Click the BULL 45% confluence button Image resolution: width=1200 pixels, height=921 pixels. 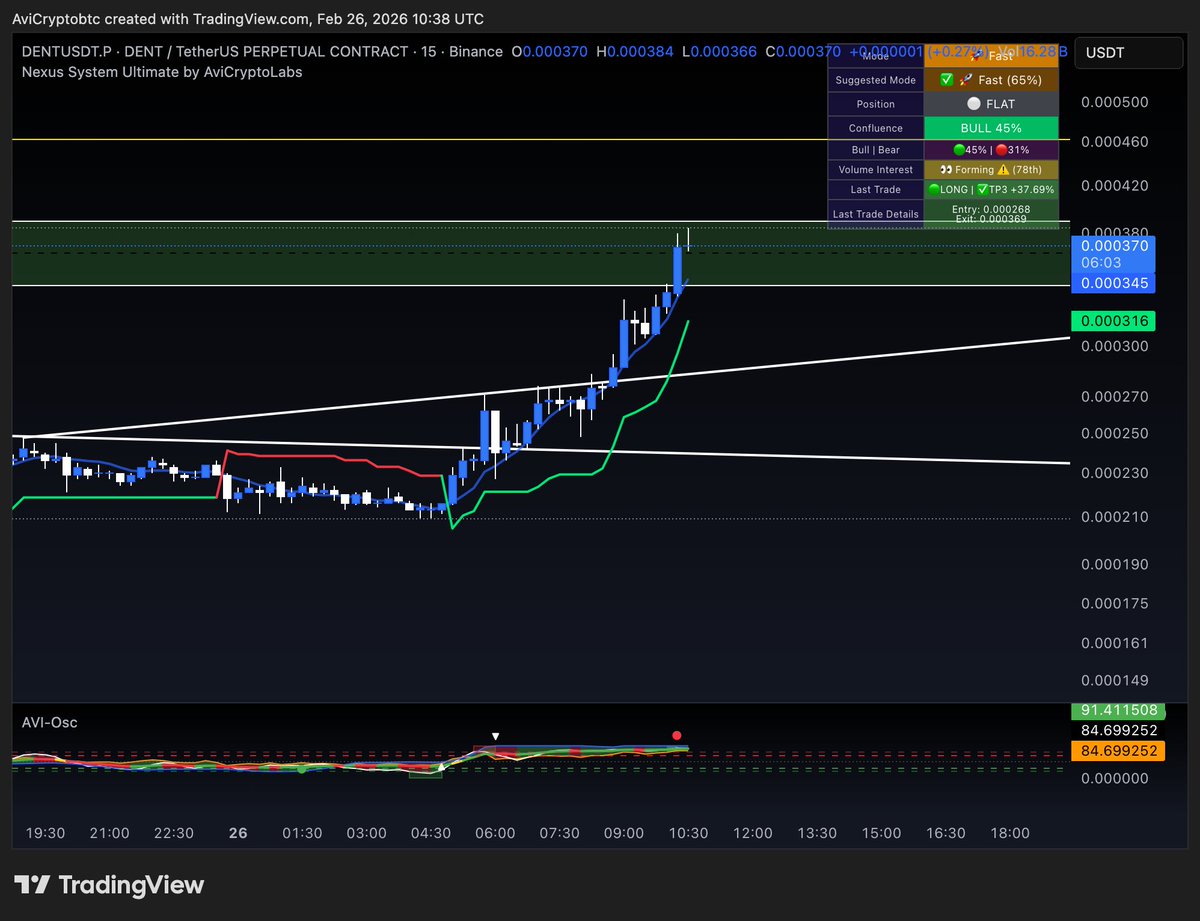[x=991, y=127]
